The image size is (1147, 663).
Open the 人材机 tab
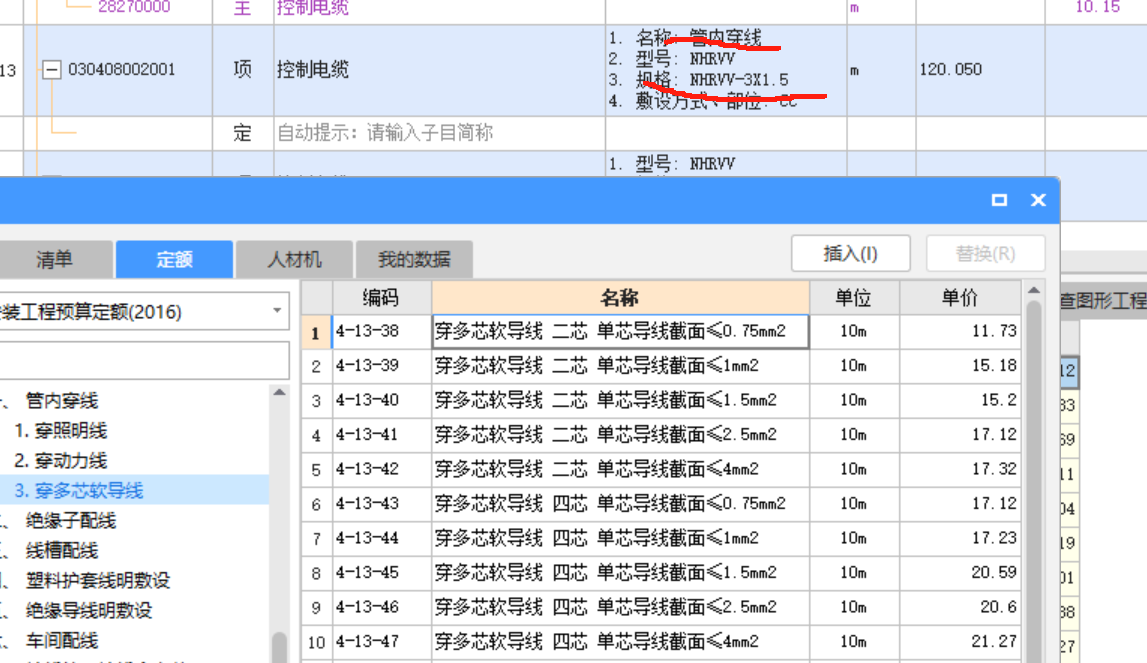[294, 259]
